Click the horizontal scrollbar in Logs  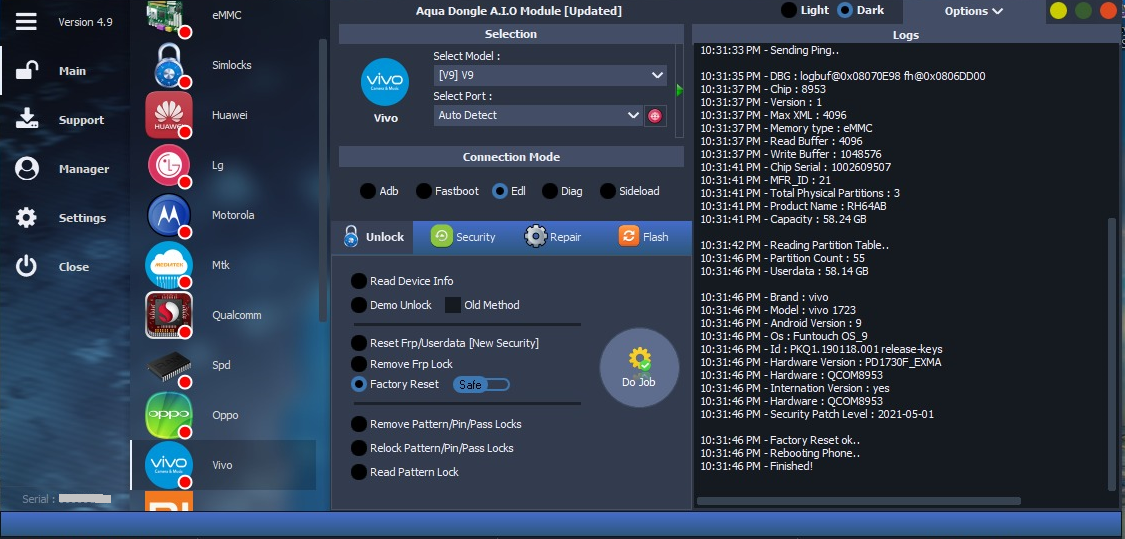tap(859, 501)
